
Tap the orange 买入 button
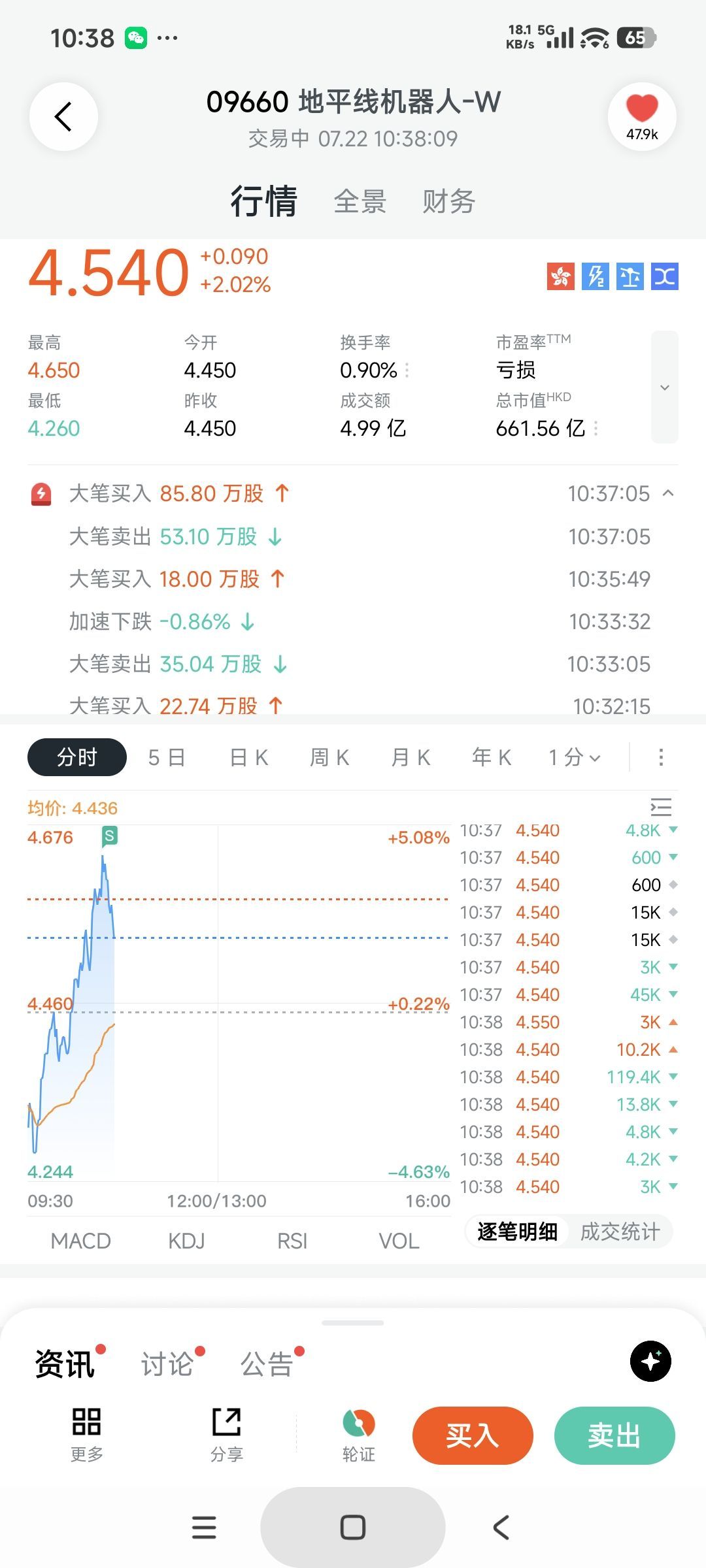tap(473, 1435)
